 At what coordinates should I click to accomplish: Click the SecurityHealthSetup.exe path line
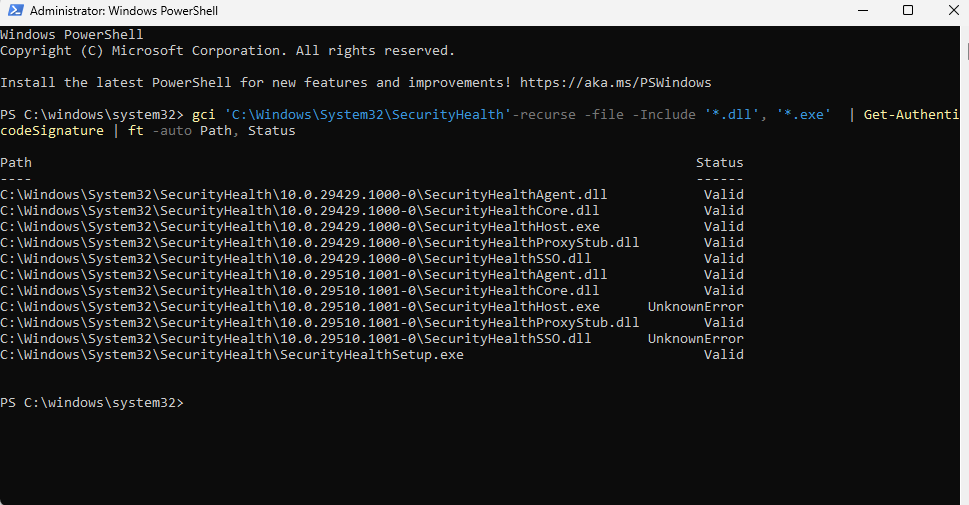tap(232, 355)
